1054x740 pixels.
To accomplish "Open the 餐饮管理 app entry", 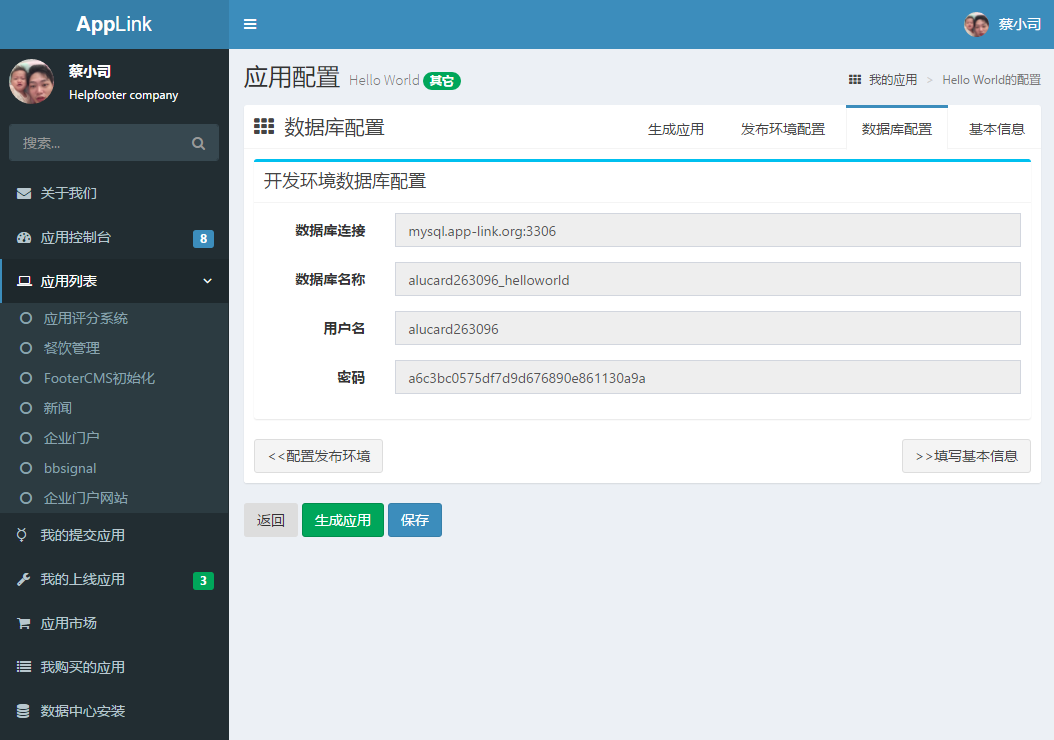I will [x=114, y=348].
